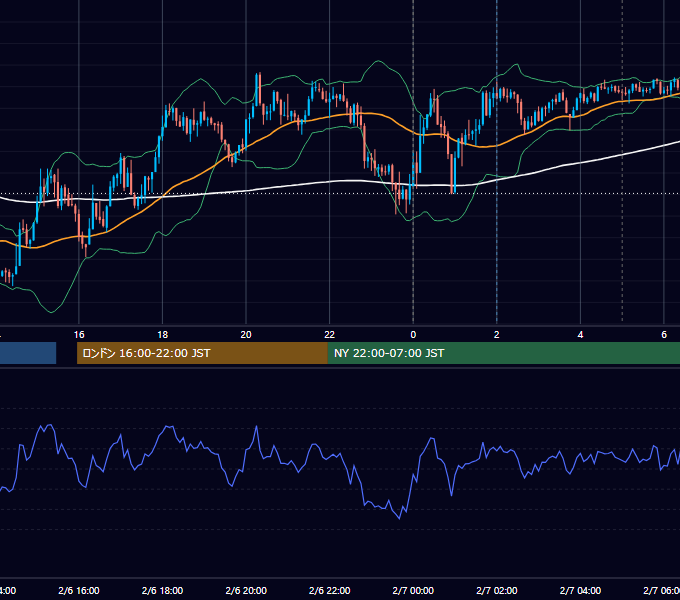Click the 22 hour label on chart axis
Screen dimensions: 680x600
330,335
